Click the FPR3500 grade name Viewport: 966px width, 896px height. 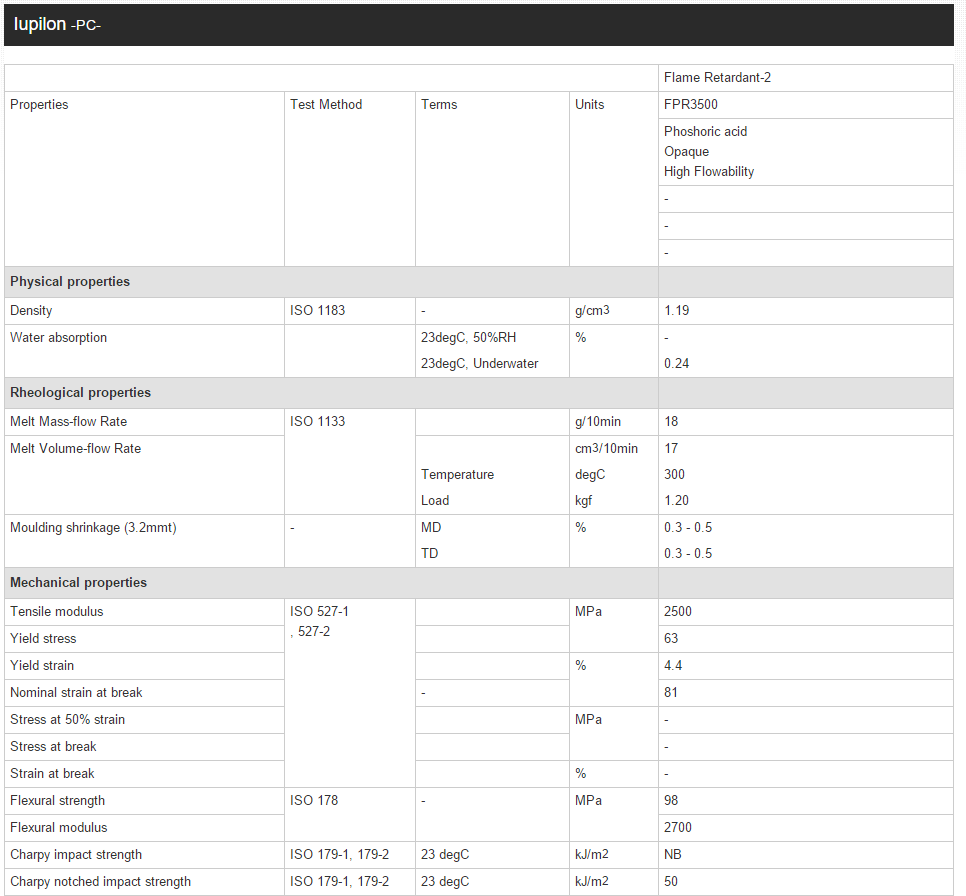point(691,105)
